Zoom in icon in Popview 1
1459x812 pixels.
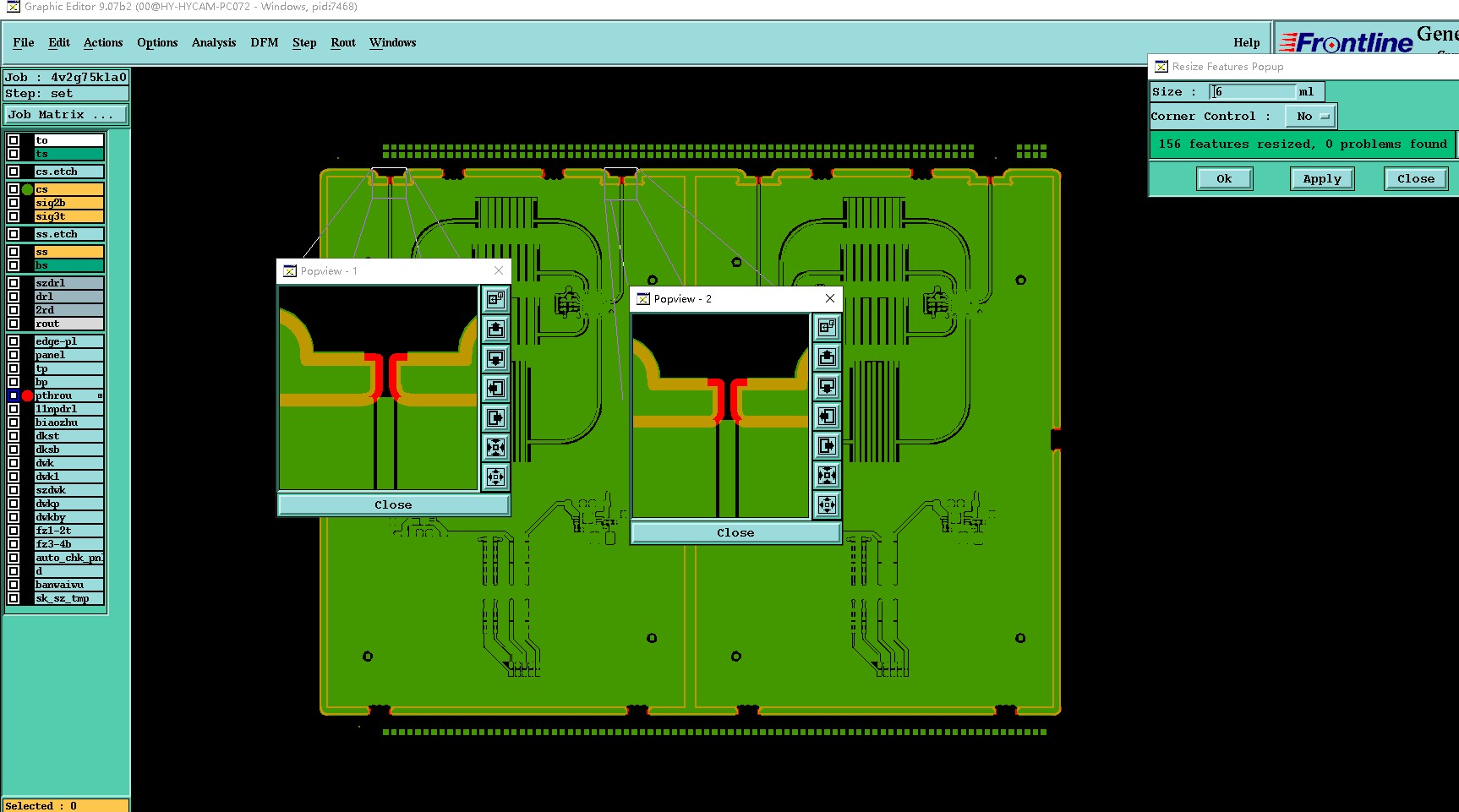(x=496, y=447)
